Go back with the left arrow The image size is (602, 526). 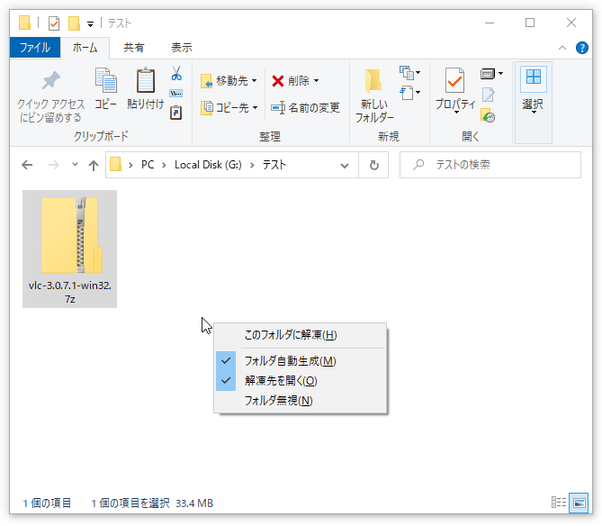(x=27, y=165)
